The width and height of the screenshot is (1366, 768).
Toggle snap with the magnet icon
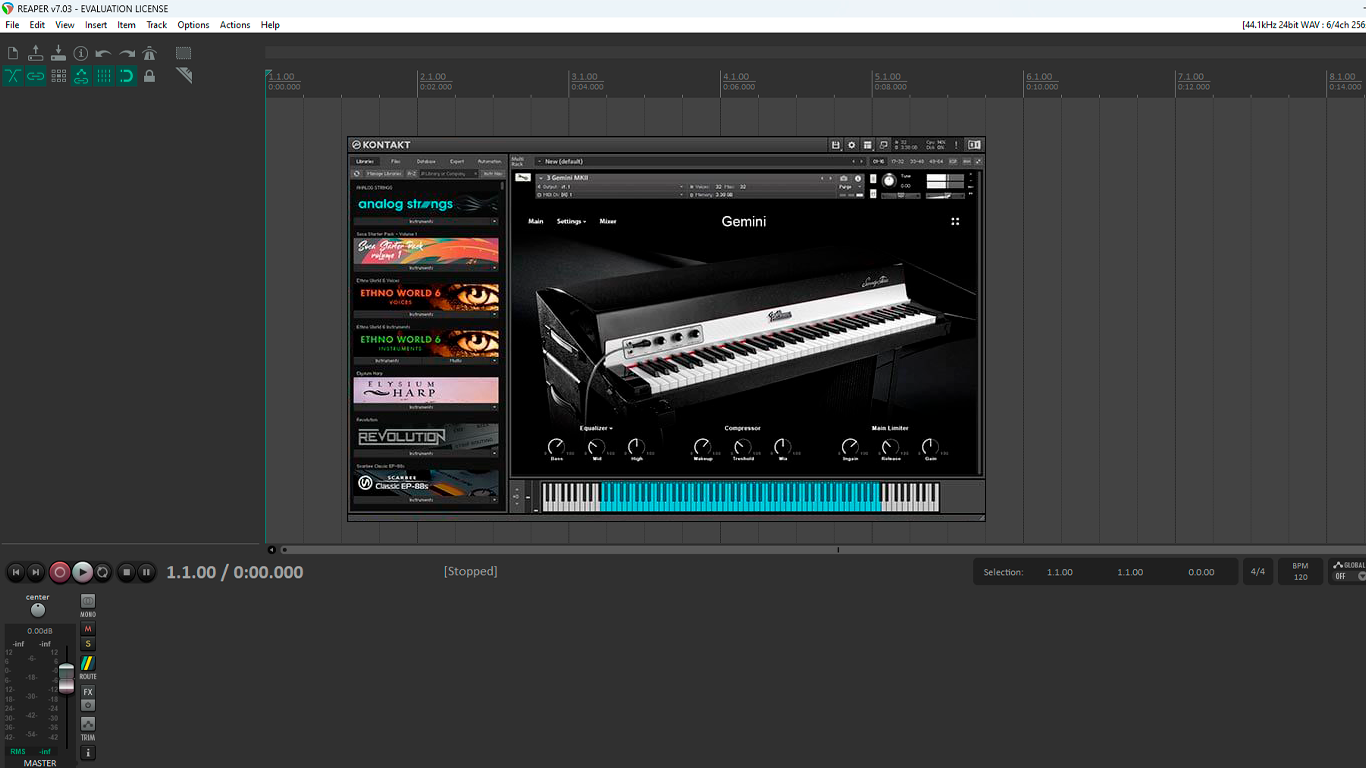(127, 76)
